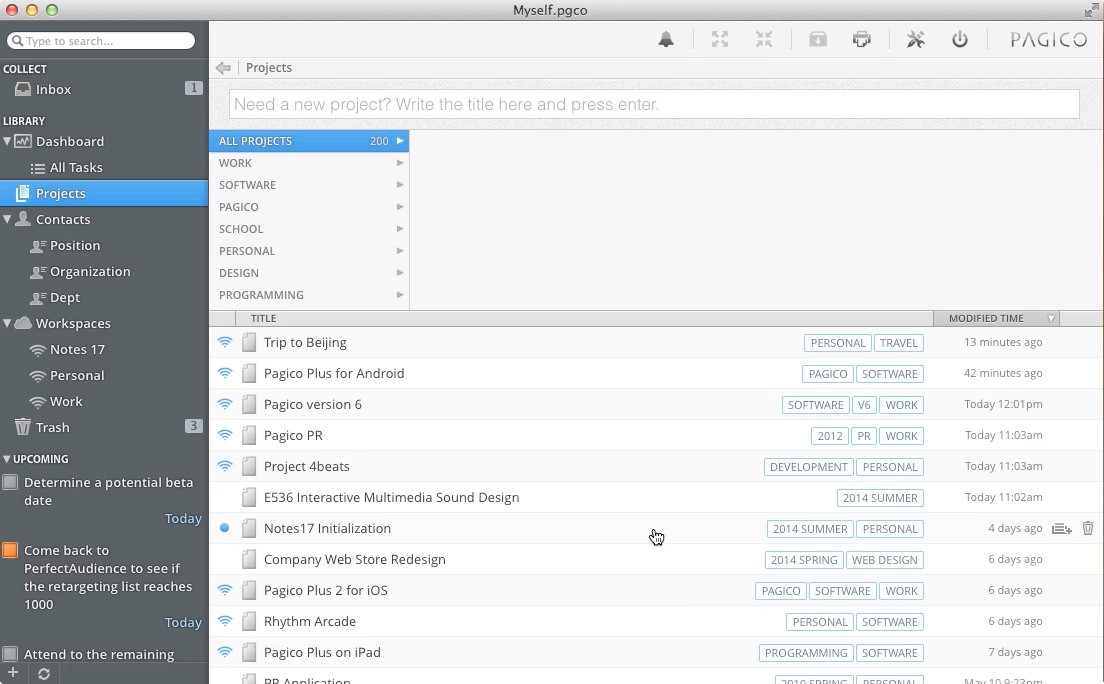Expand the WORK category arrow
Screen dimensions: 1104x684
point(399,163)
